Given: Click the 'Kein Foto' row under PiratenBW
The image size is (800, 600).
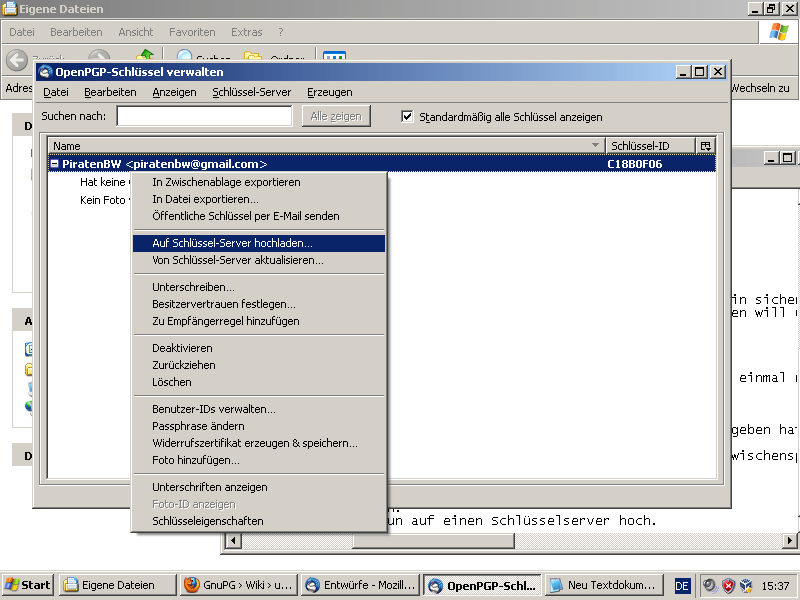Looking at the screenshot, I should [x=103, y=200].
